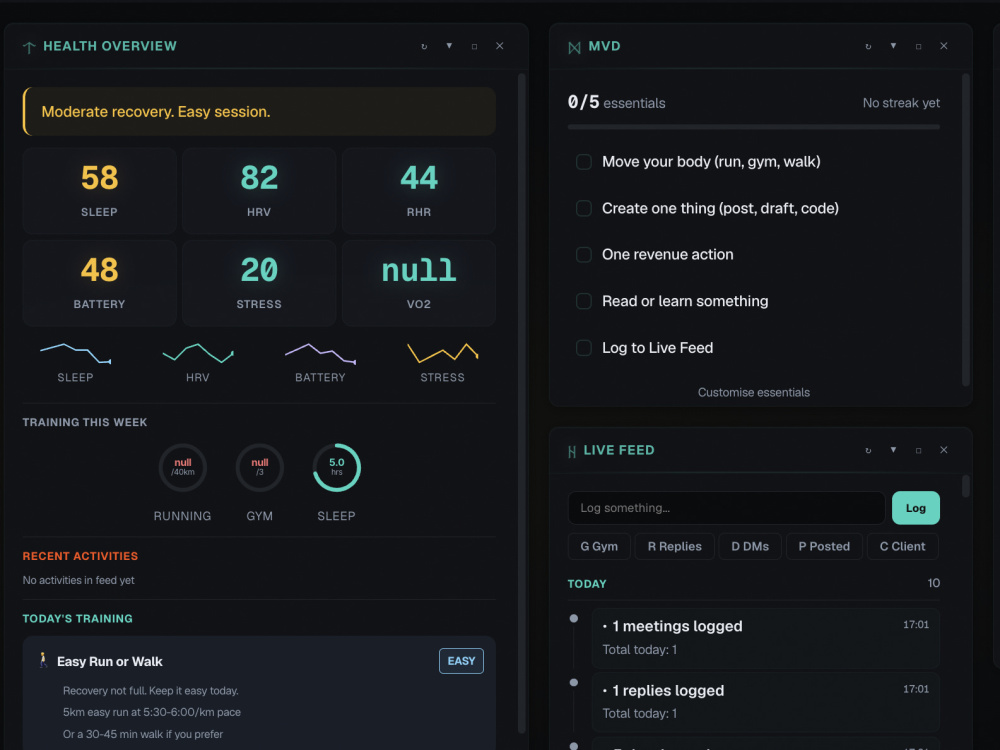Click the Log button

tap(915, 508)
